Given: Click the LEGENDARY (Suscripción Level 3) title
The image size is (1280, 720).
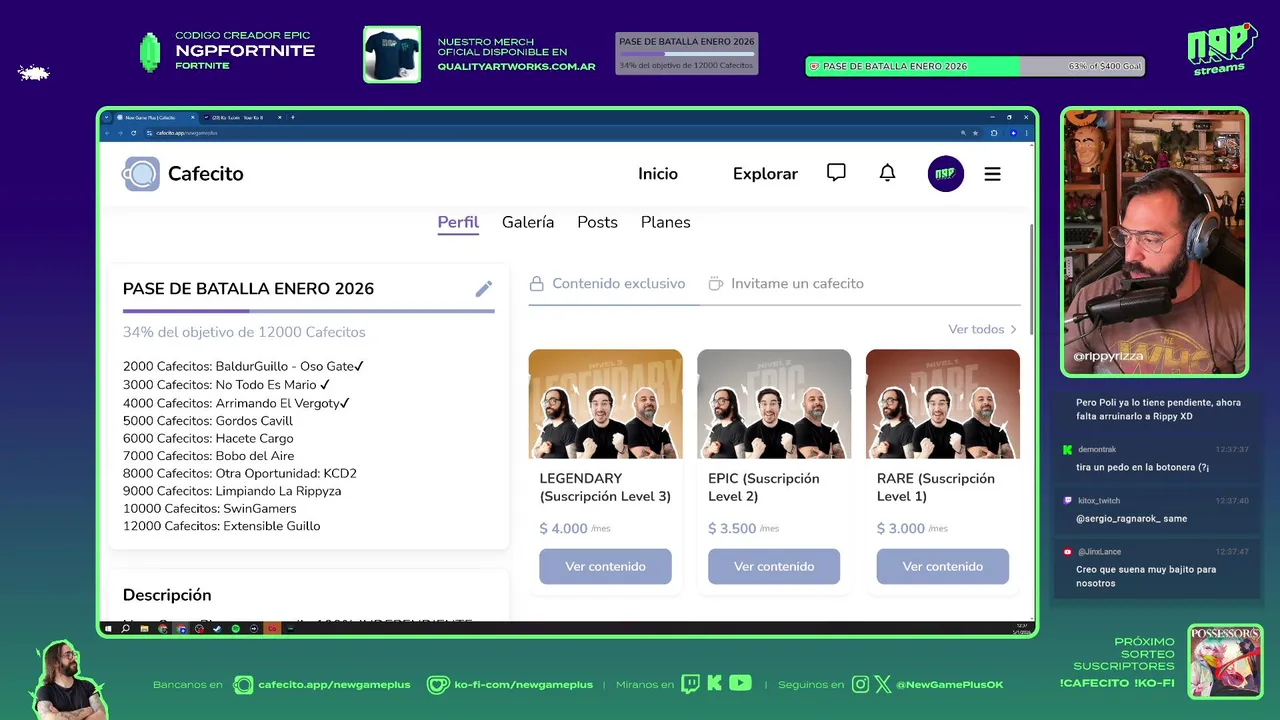Looking at the screenshot, I should (x=605, y=487).
